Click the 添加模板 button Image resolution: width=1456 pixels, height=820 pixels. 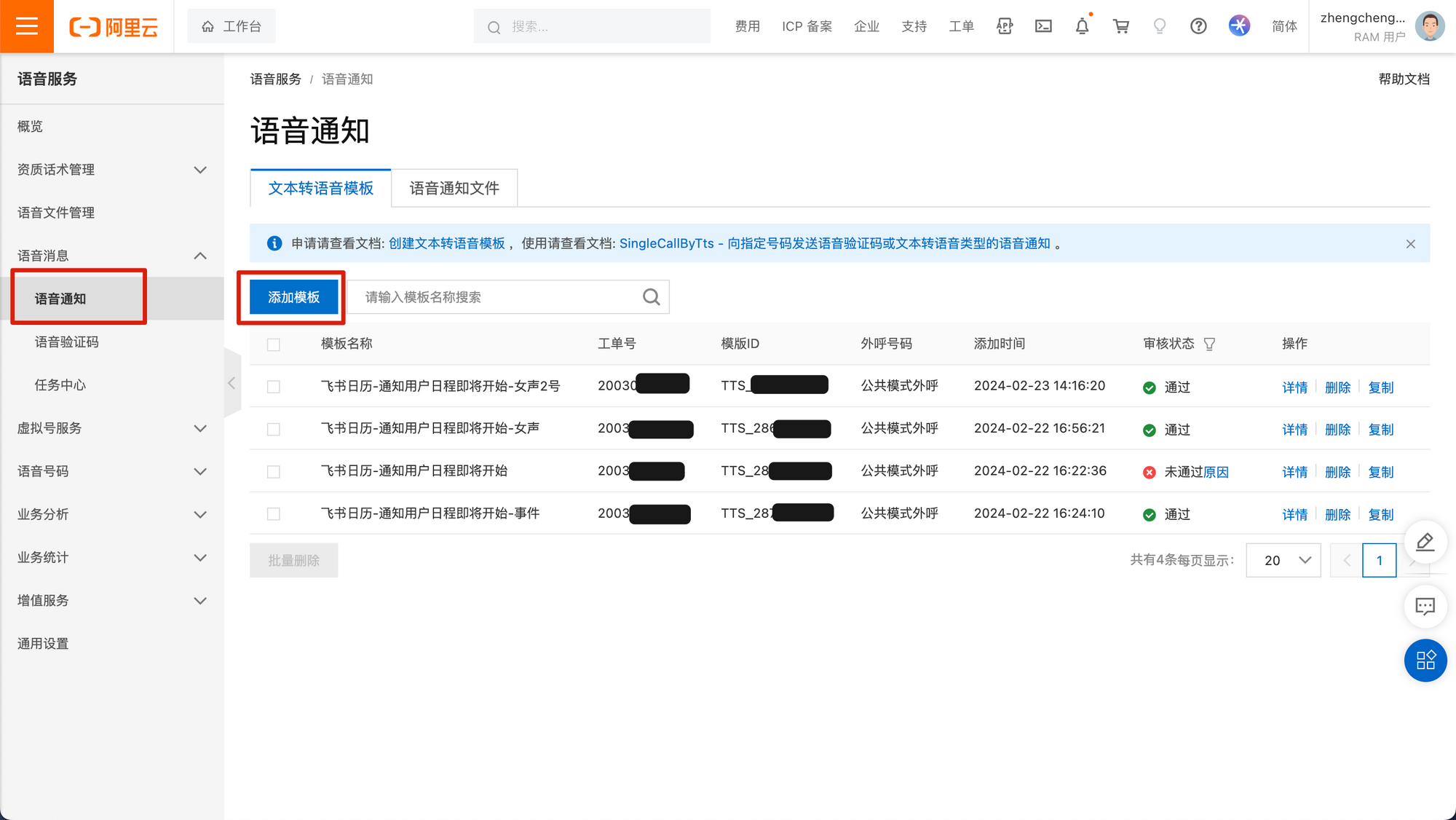click(x=293, y=297)
